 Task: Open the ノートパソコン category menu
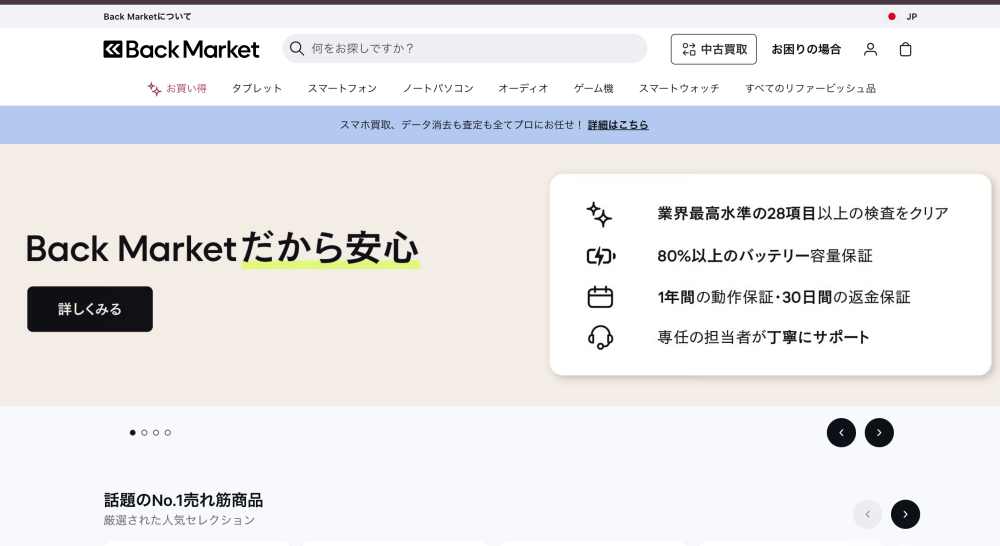pos(438,88)
